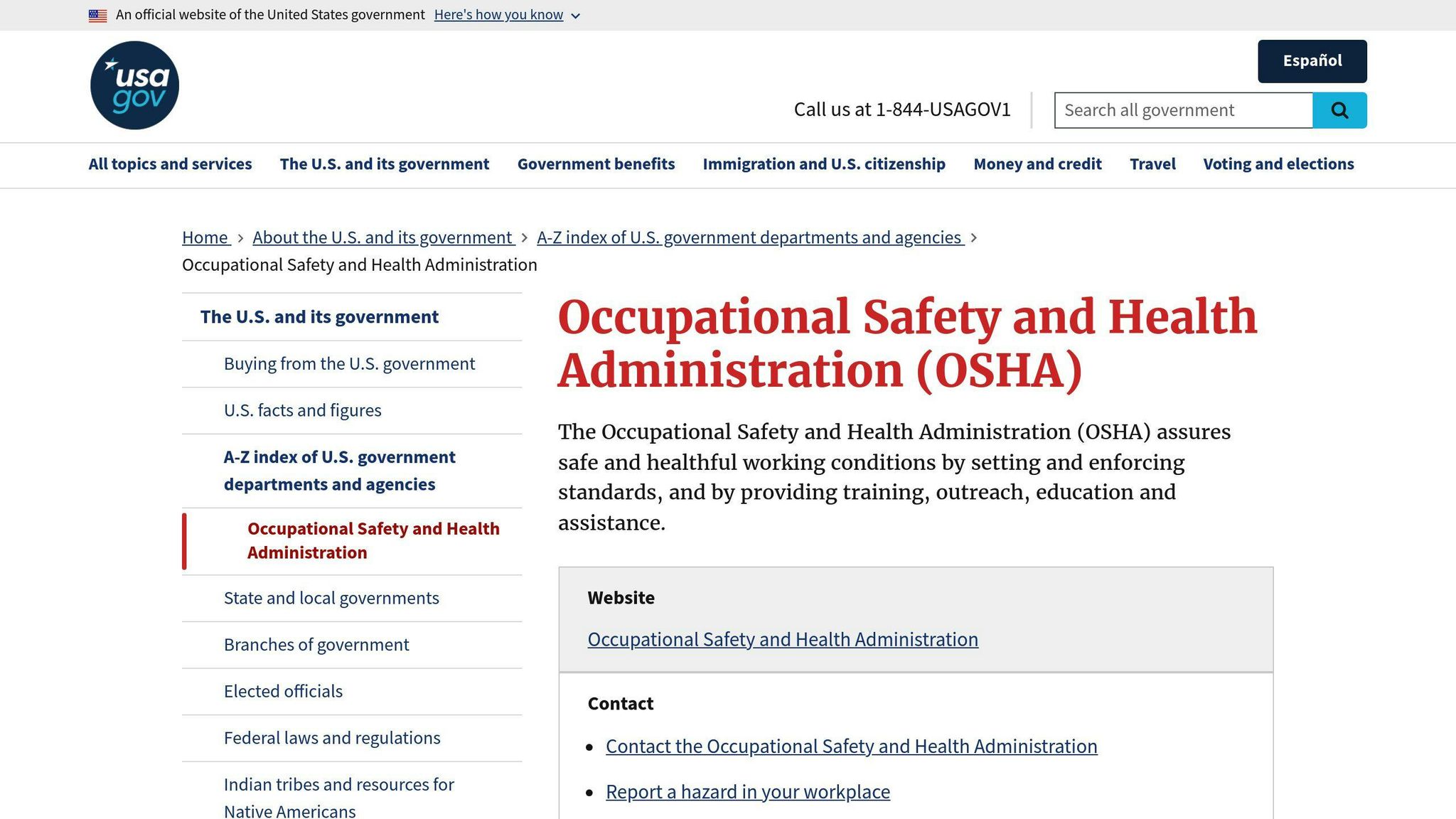1456x819 pixels.
Task: Open "Here's how you know" link
Action: tap(498, 15)
